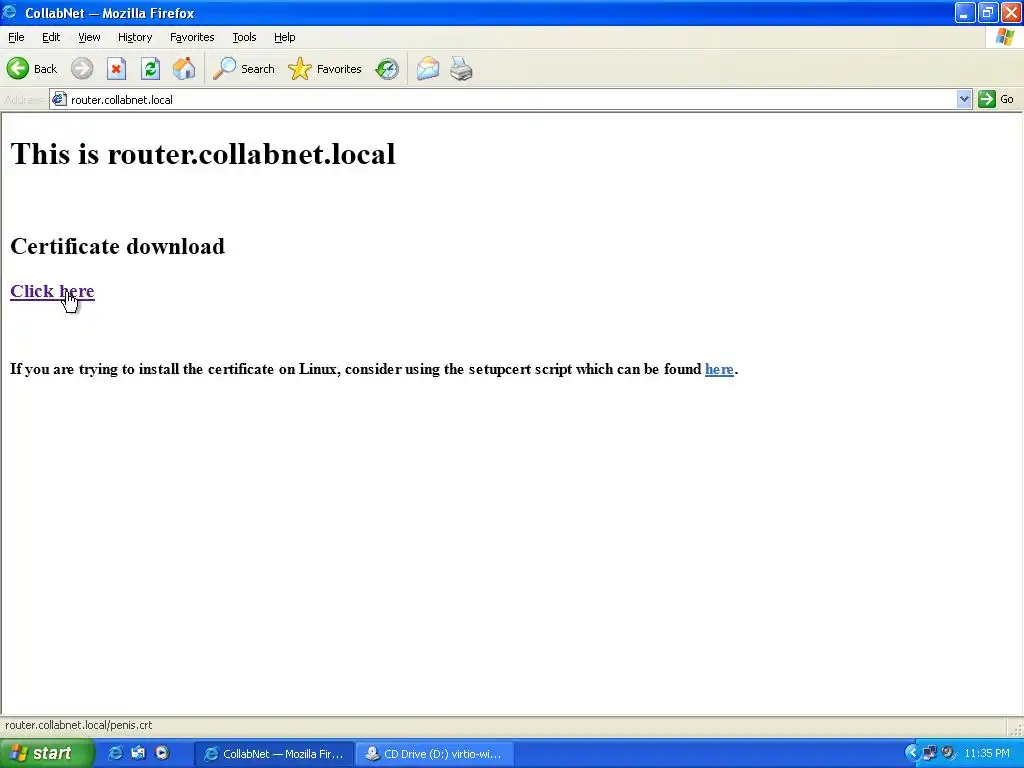Follow the 'Click here' certificate link
This screenshot has width=1024, height=768.
[x=52, y=291]
